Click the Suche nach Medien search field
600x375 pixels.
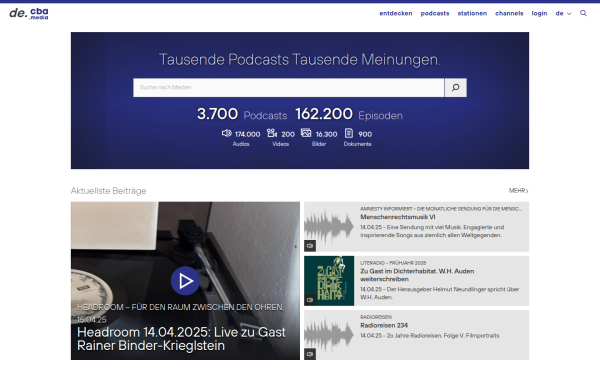tap(289, 88)
